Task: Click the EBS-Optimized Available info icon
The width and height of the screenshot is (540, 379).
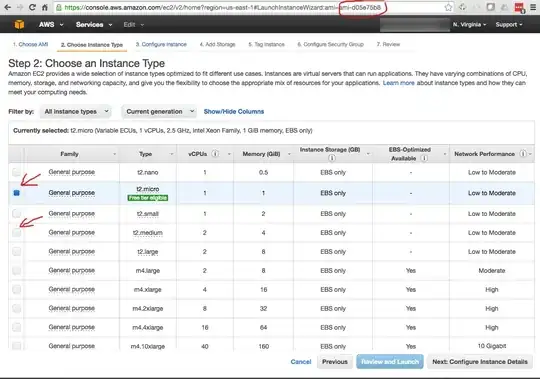Action: click(424, 158)
